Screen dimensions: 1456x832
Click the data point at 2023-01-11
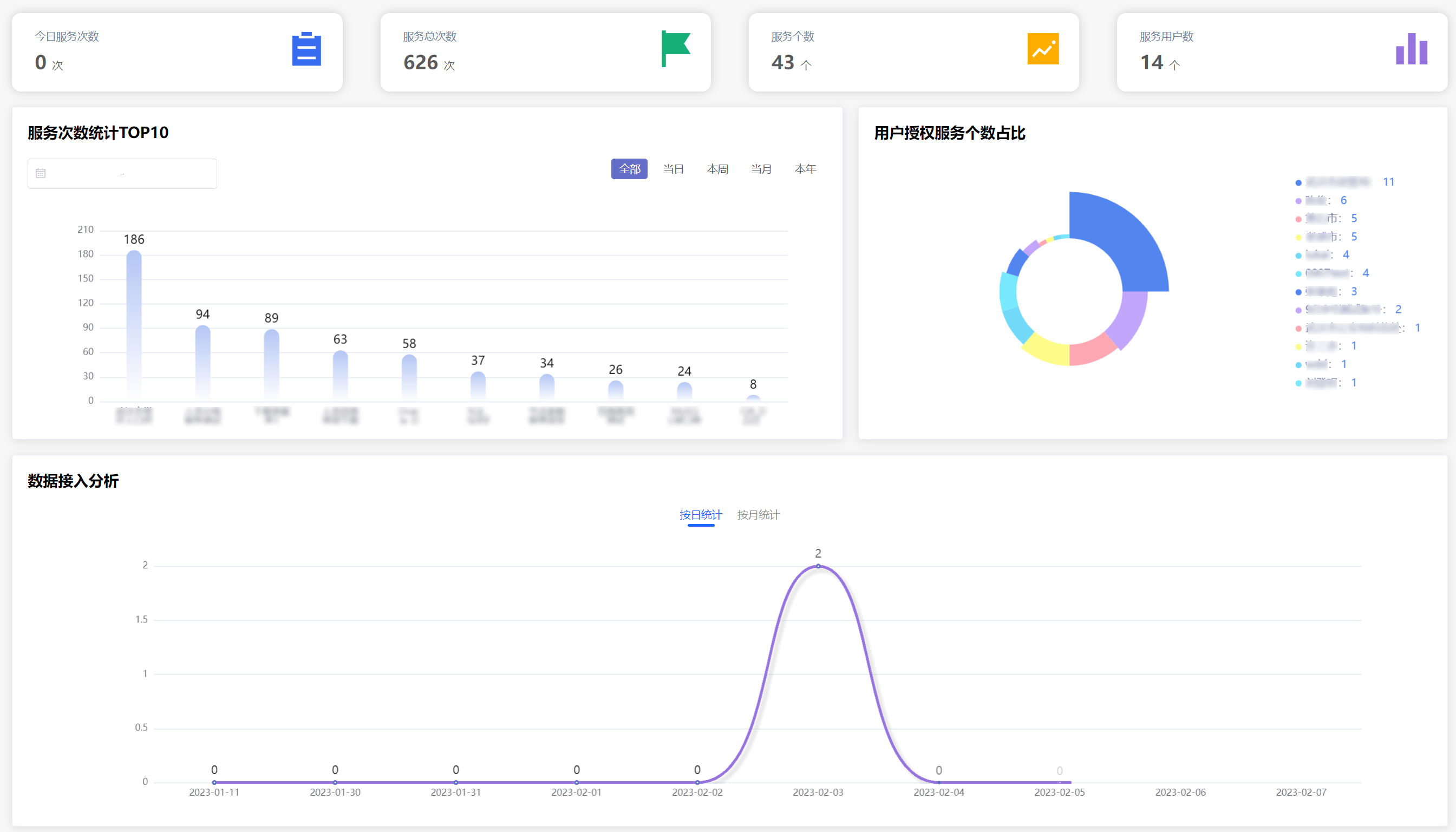pyautogui.click(x=214, y=782)
